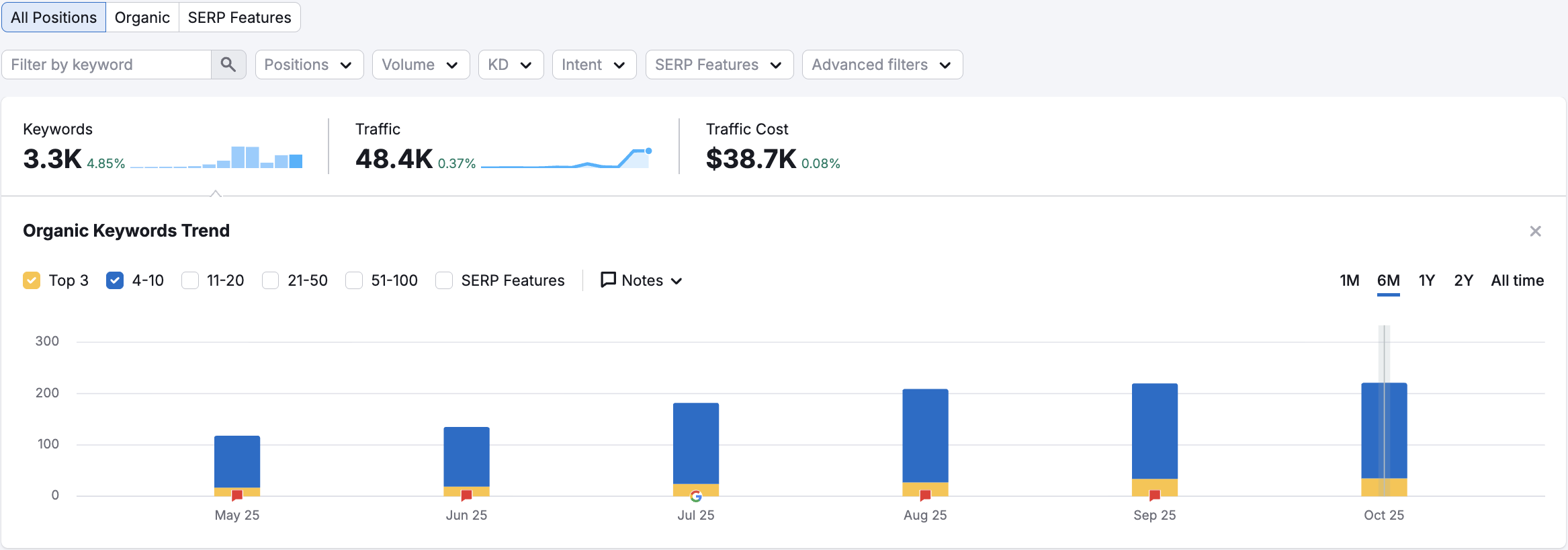Select the 1Y time range

1426,280
